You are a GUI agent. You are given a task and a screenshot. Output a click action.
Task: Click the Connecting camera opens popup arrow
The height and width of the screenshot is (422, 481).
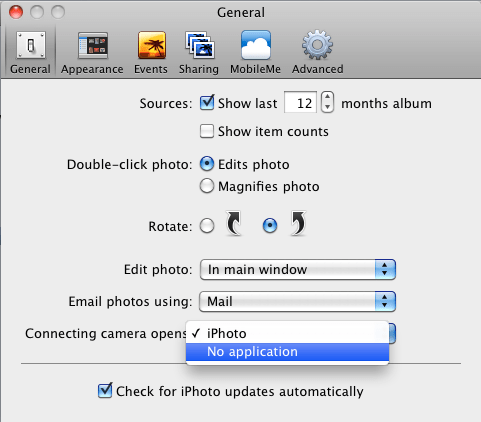(392, 333)
